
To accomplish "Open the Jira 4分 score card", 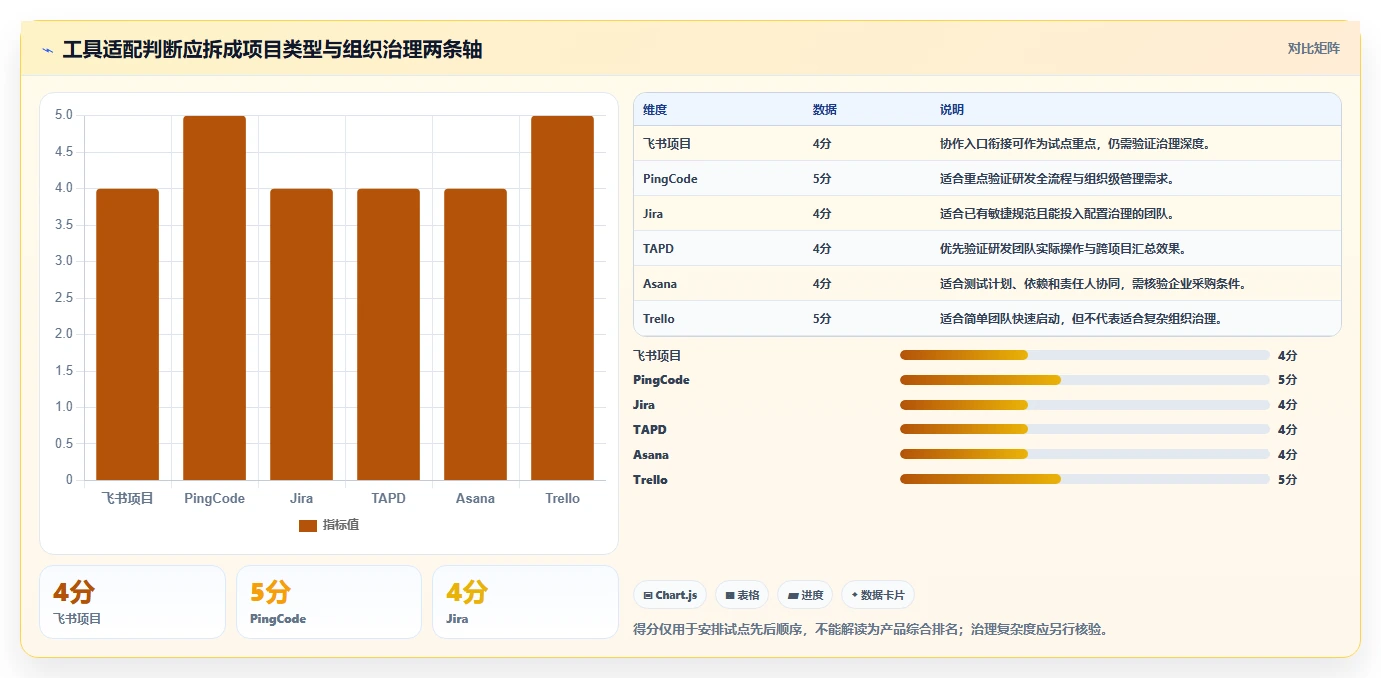I will point(525,602).
